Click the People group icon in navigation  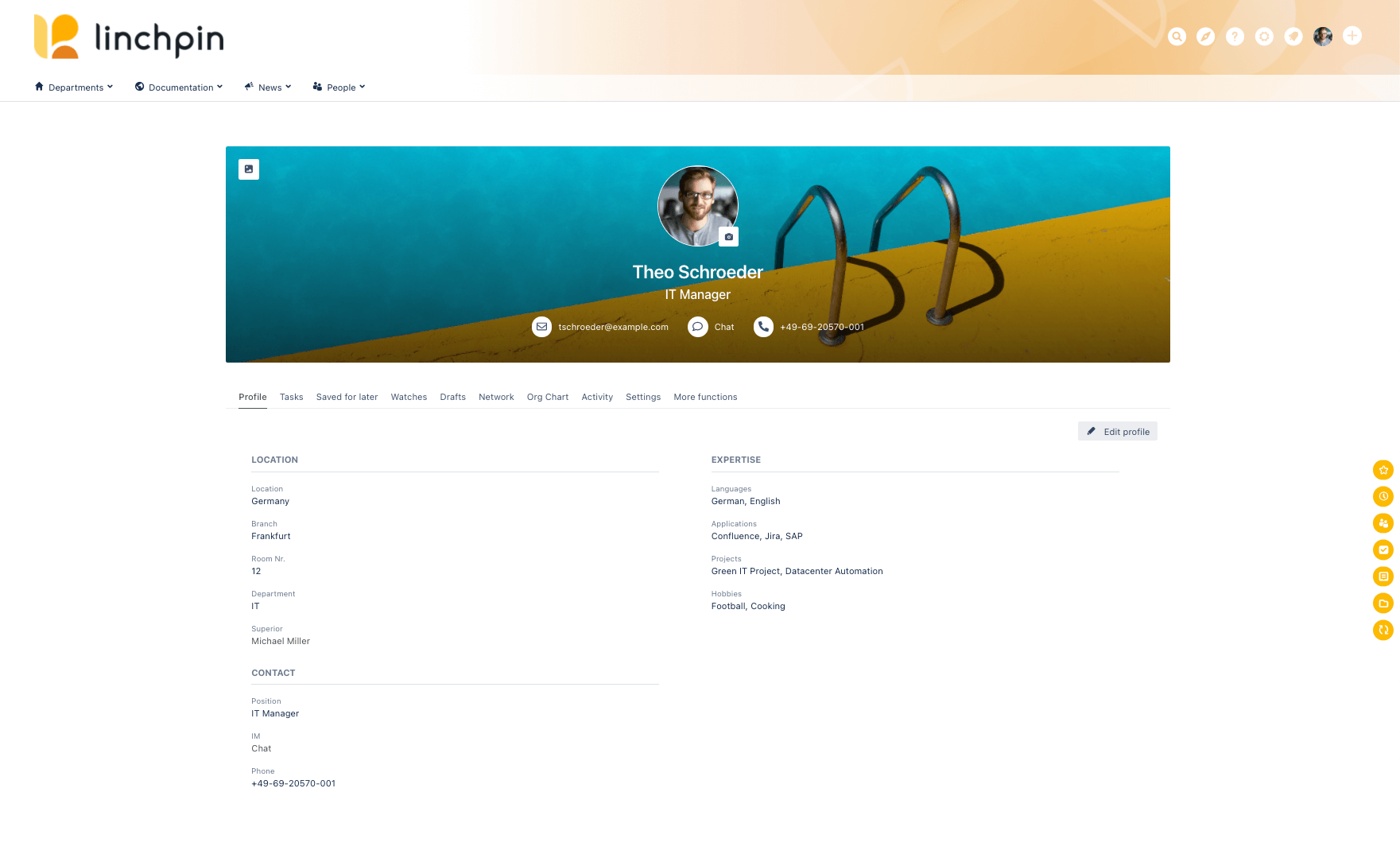click(x=317, y=87)
